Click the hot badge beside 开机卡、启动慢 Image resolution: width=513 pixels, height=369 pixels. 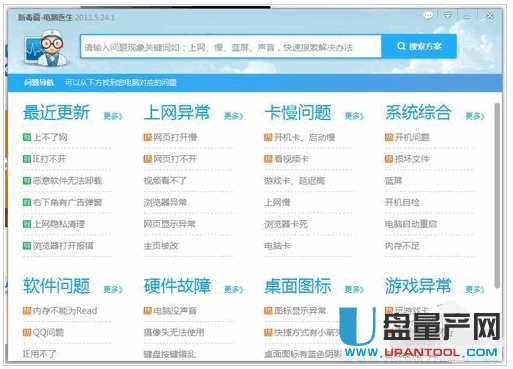268,137
